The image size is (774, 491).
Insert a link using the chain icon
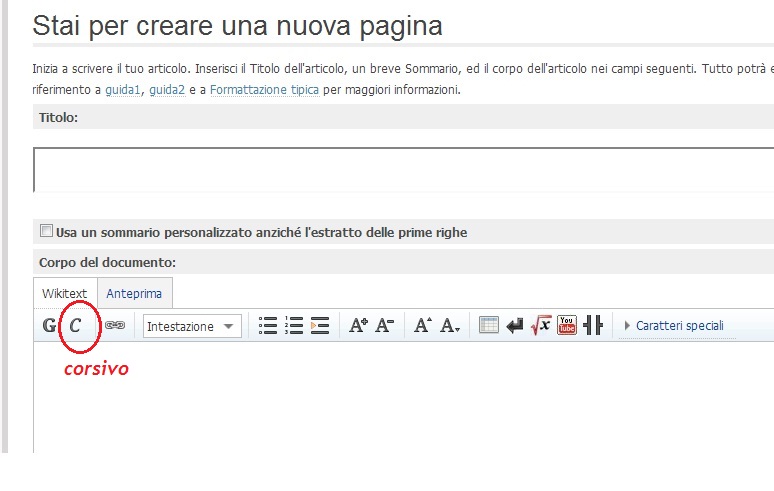(115, 326)
